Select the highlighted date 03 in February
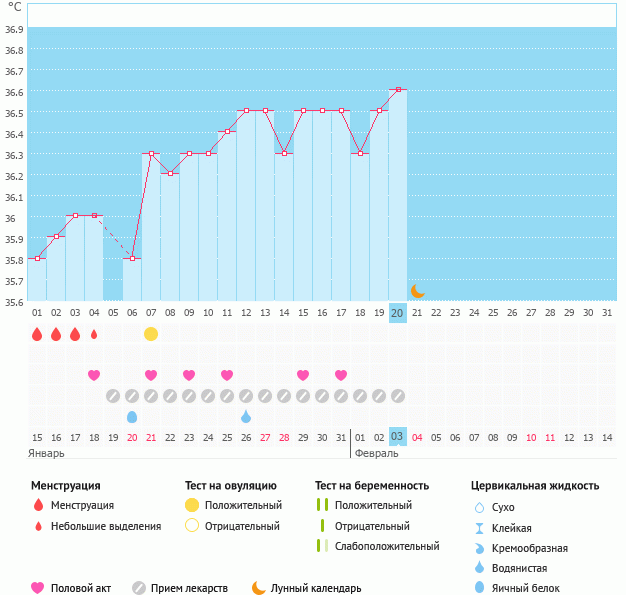626x595 pixels. coord(397,437)
